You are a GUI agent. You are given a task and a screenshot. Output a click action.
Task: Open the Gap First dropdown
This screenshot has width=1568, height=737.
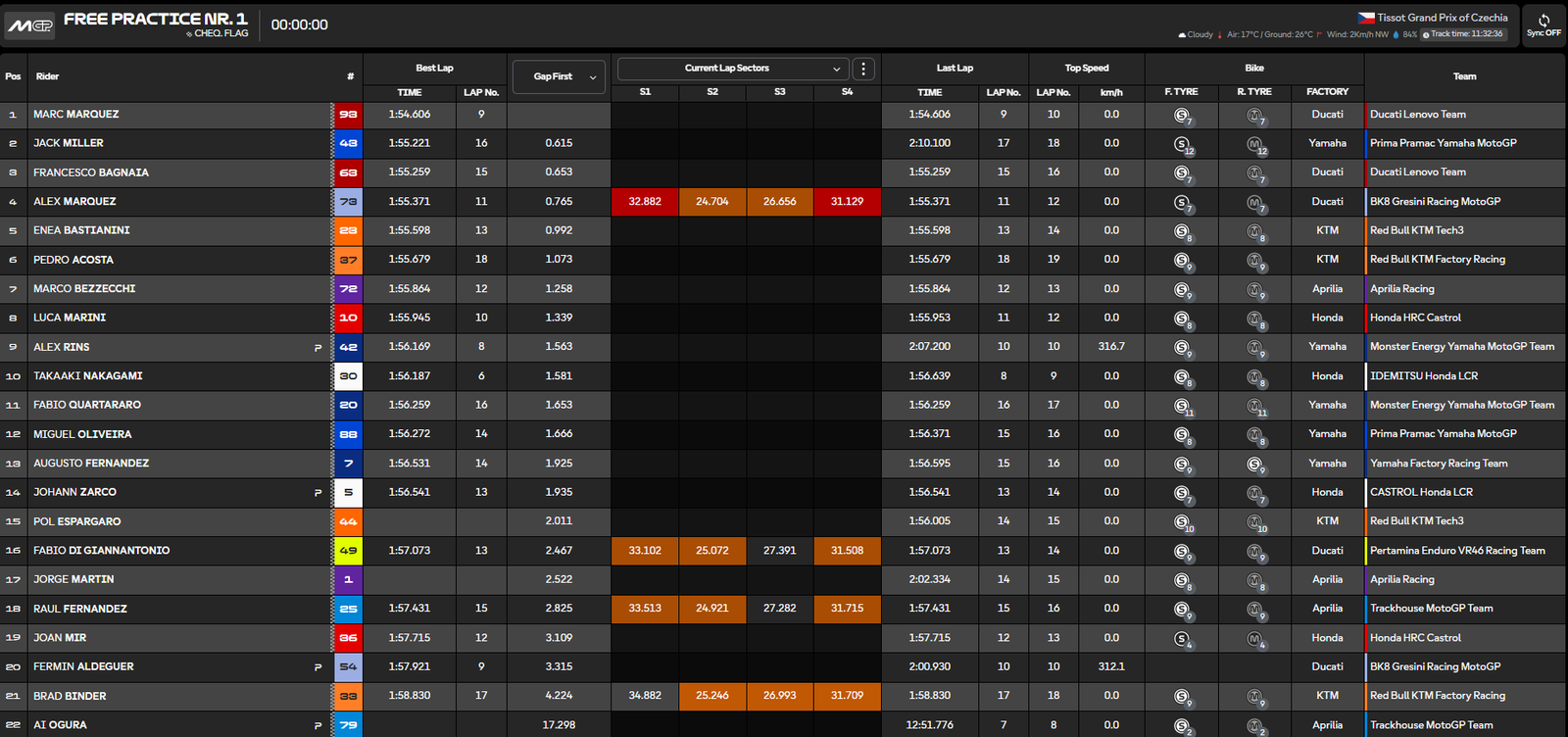point(559,76)
